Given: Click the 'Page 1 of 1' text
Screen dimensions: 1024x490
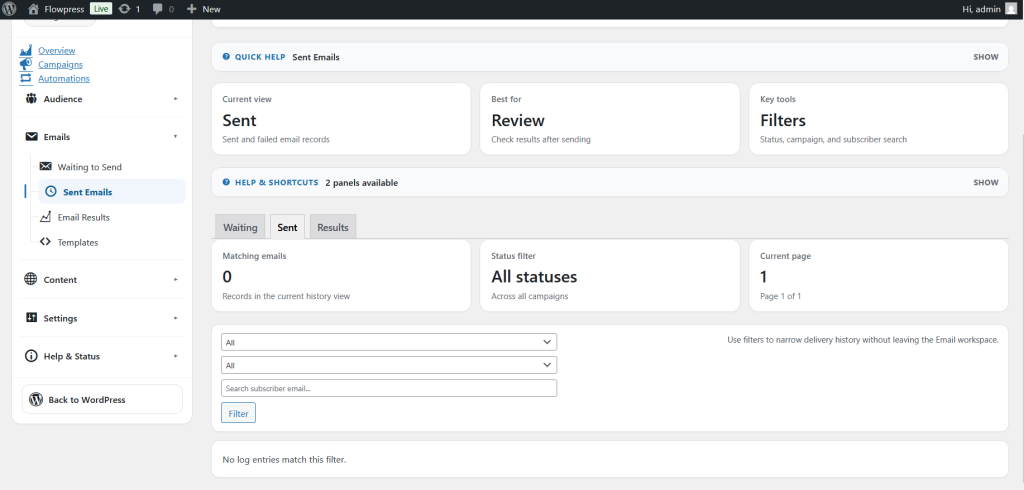Looking at the screenshot, I should (x=780, y=296).
